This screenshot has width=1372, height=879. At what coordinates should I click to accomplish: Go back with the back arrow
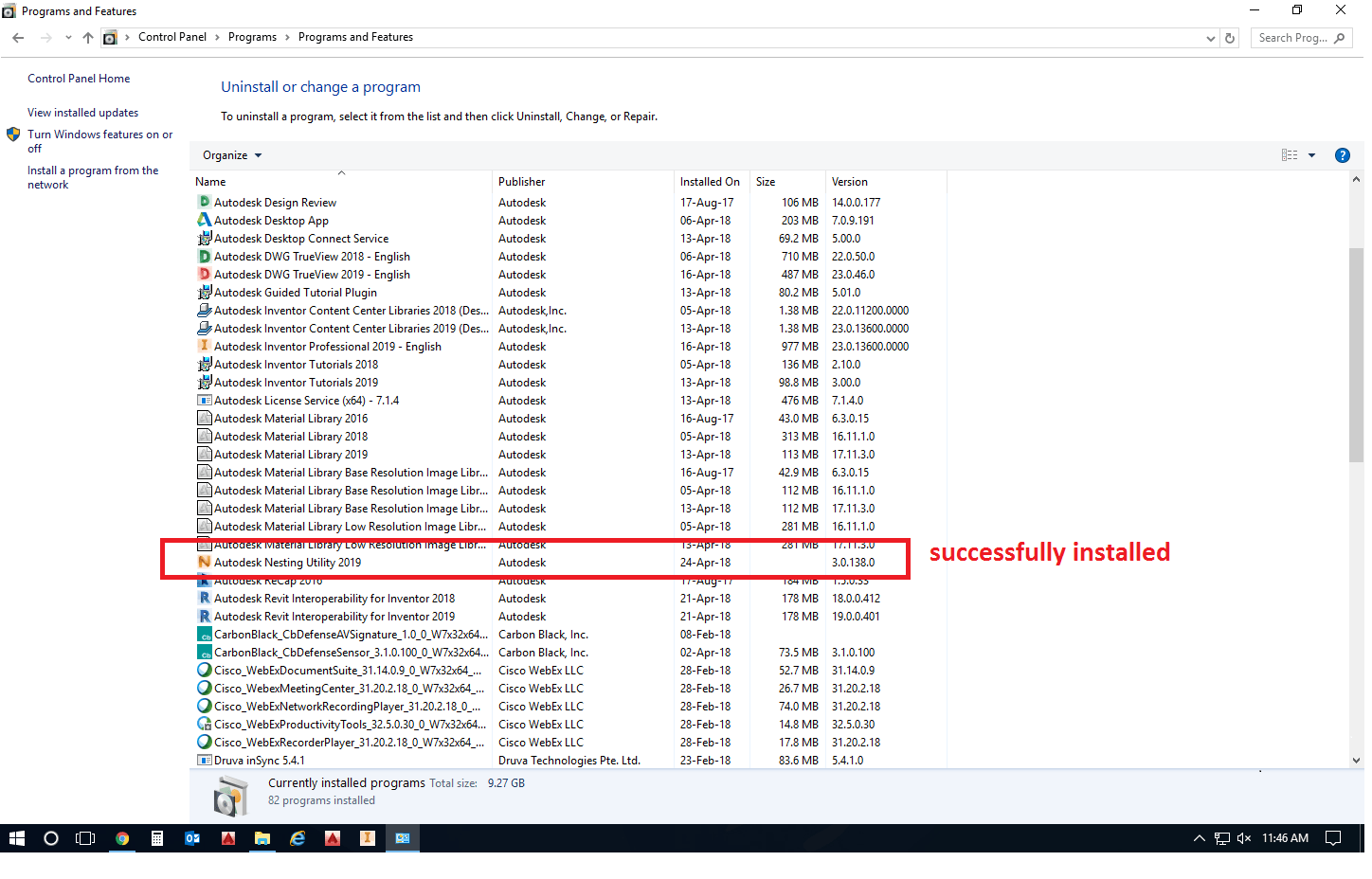point(18,38)
